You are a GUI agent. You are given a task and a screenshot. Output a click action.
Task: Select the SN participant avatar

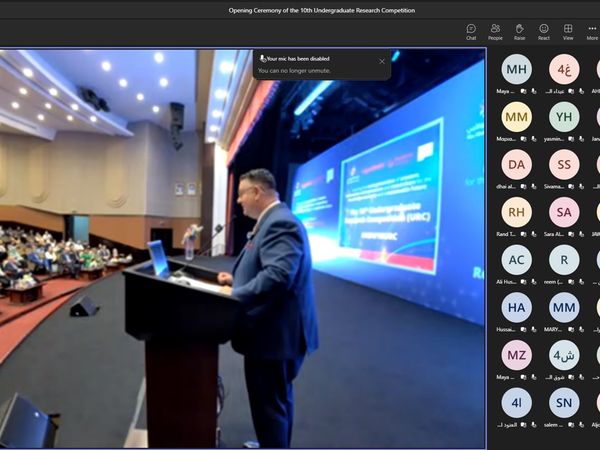(564, 402)
